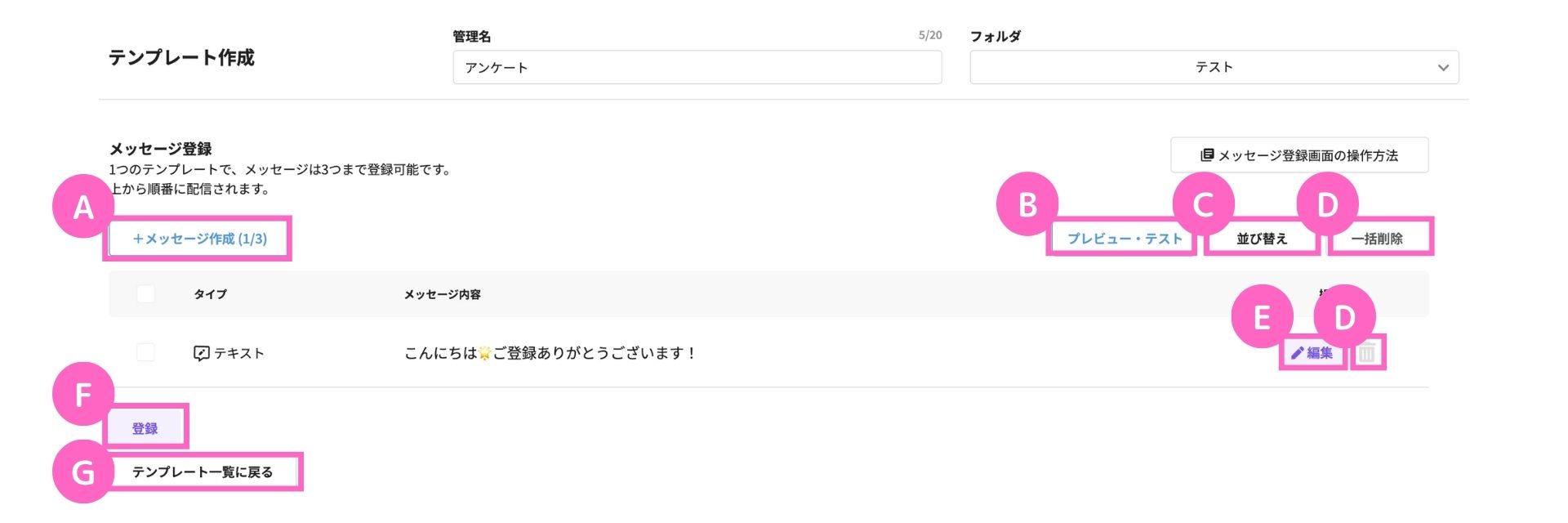This screenshot has width=1568, height=523.
Task: Click the trash icon in the テキスト row
Action: [1368, 353]
